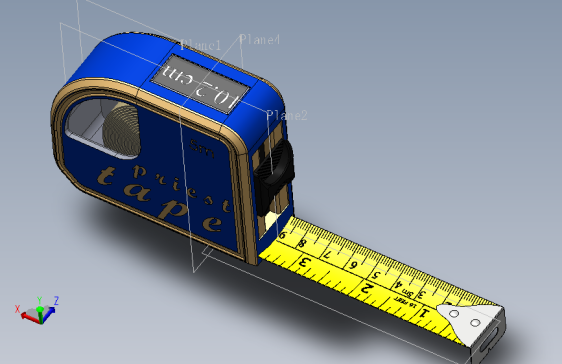Select the "5m" marking on the case side
Viewport: 562px width, 364px height.
point(202,148)
